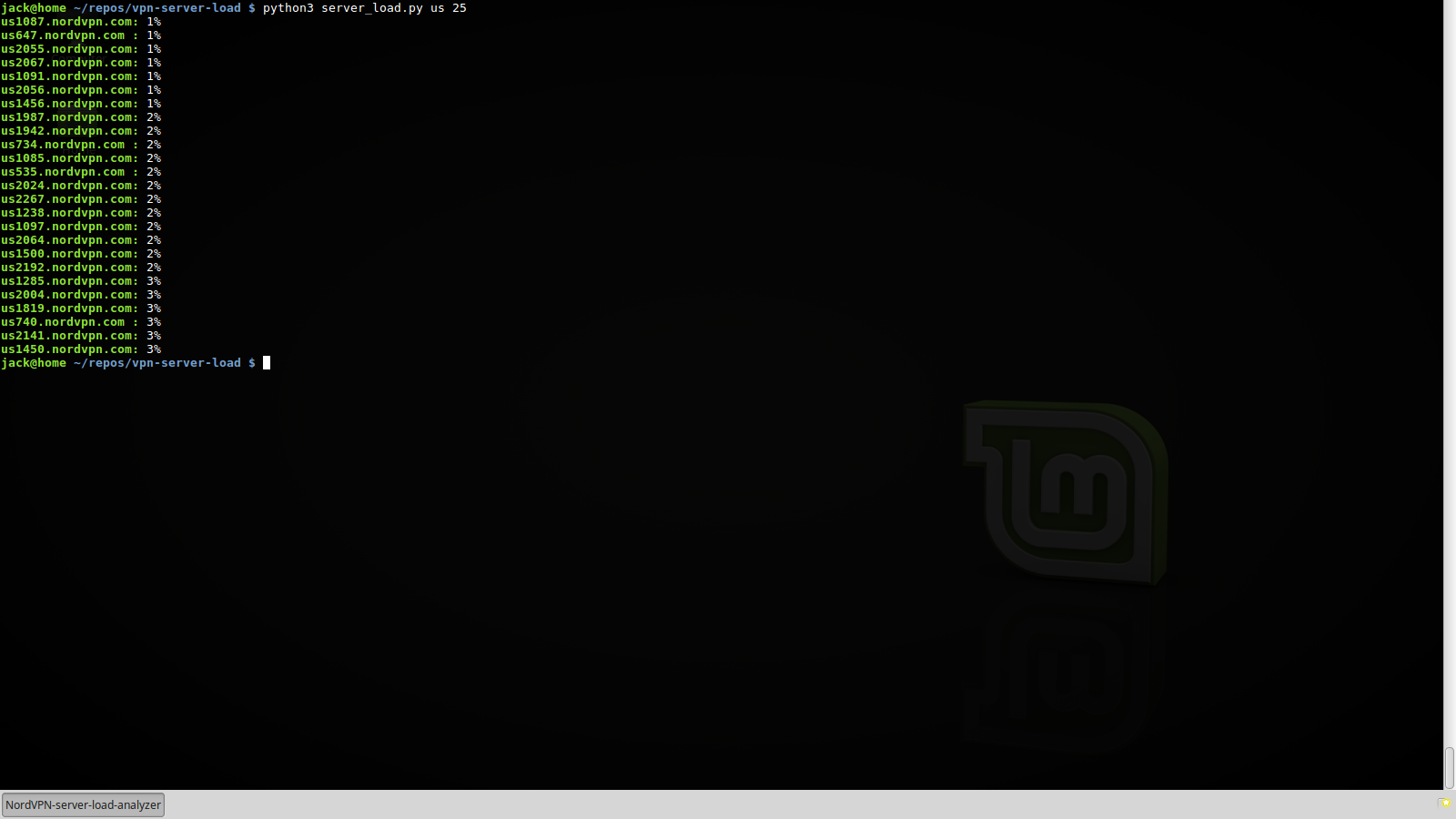1456x819 pixels.
Task: Select the line 'us1097.nordvpn.com: 2%'
Action: click(81, 227)
